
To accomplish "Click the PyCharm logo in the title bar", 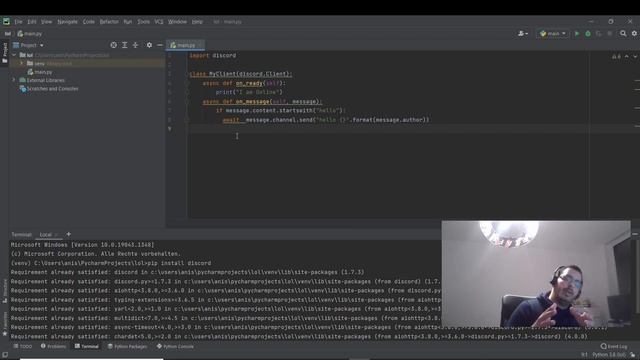I will (x=6, y=21).
